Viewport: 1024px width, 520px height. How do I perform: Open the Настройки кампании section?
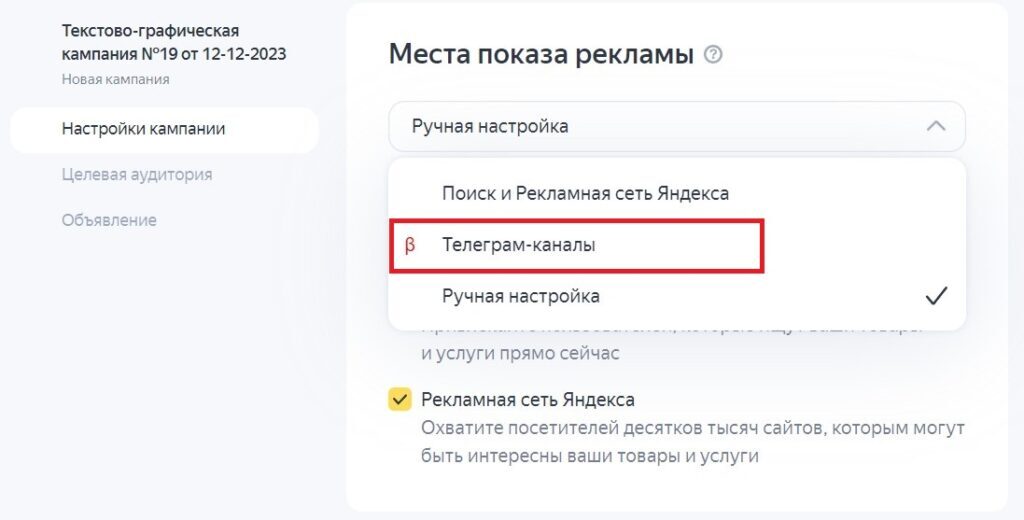coord(143,129)
